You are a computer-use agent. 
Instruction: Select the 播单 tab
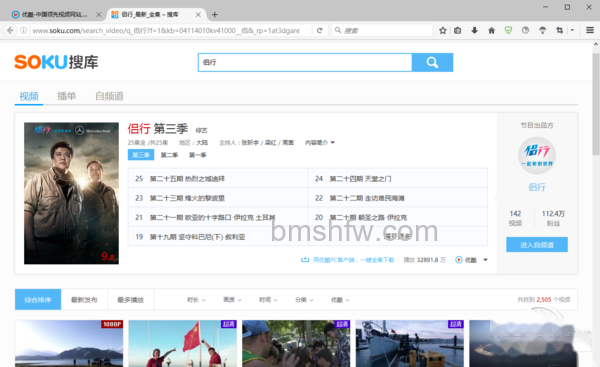click(67, 96)
